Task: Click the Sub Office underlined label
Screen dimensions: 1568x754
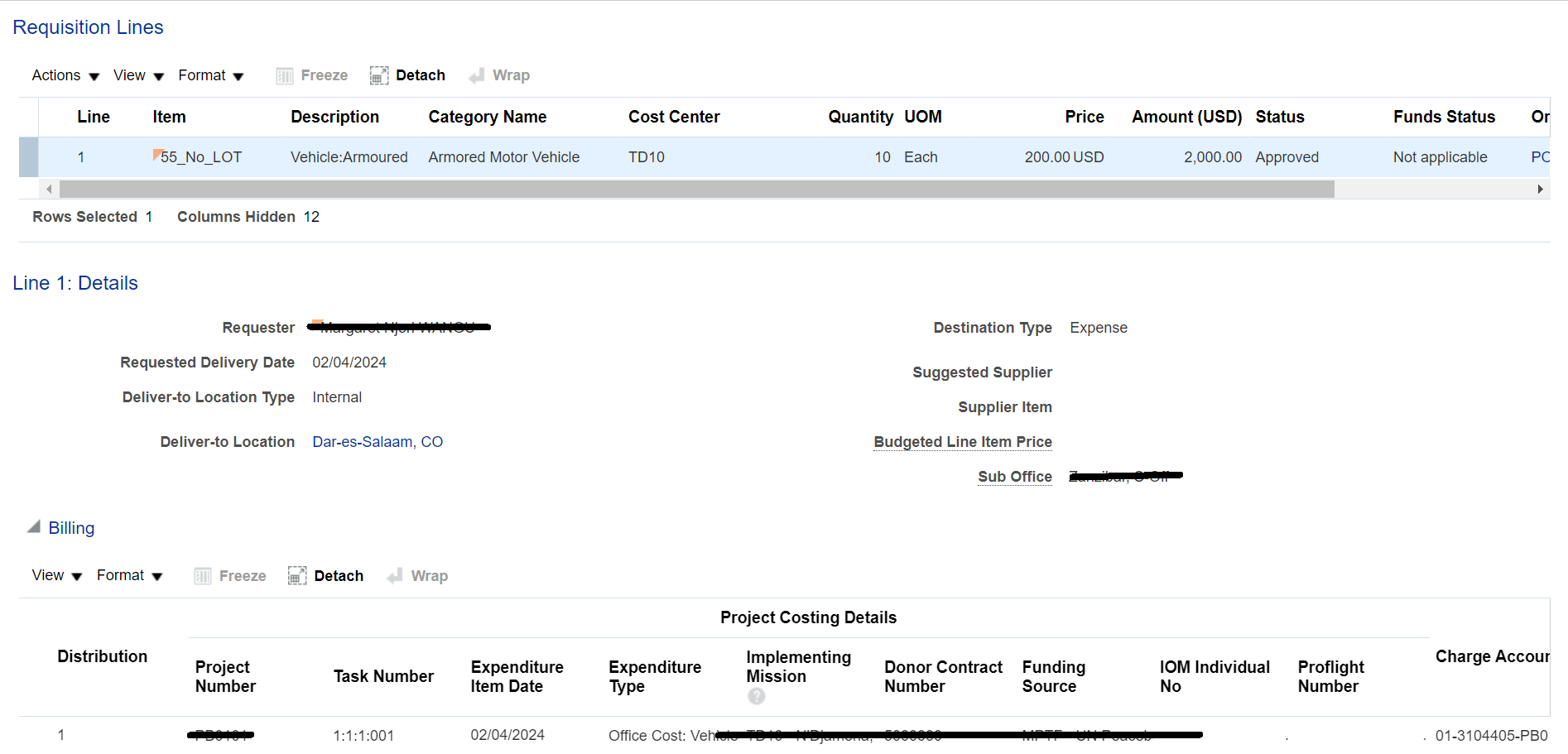Action: 1014,477
